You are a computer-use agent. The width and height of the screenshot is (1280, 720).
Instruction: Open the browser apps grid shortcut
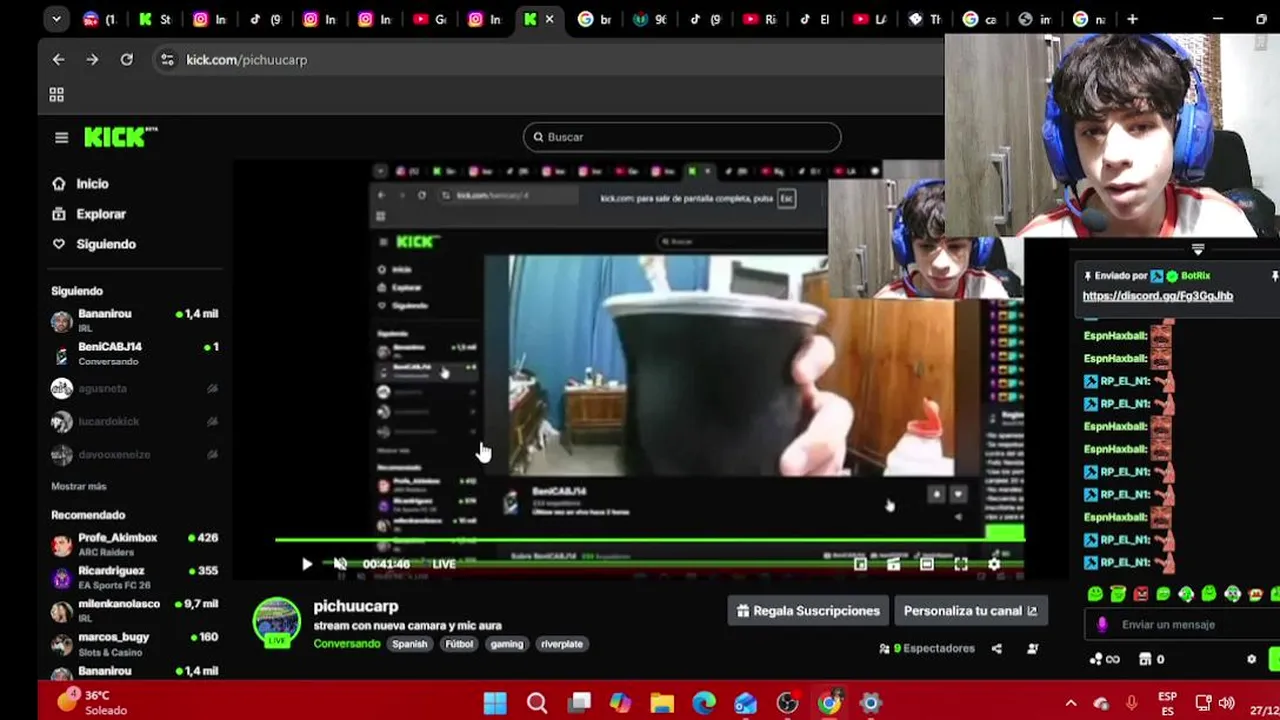57,95
